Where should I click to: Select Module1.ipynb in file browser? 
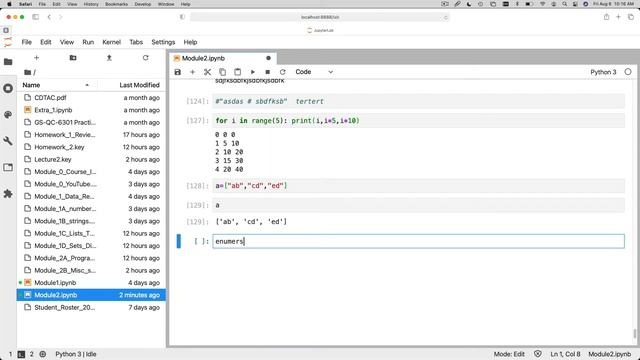pos(91,282)
